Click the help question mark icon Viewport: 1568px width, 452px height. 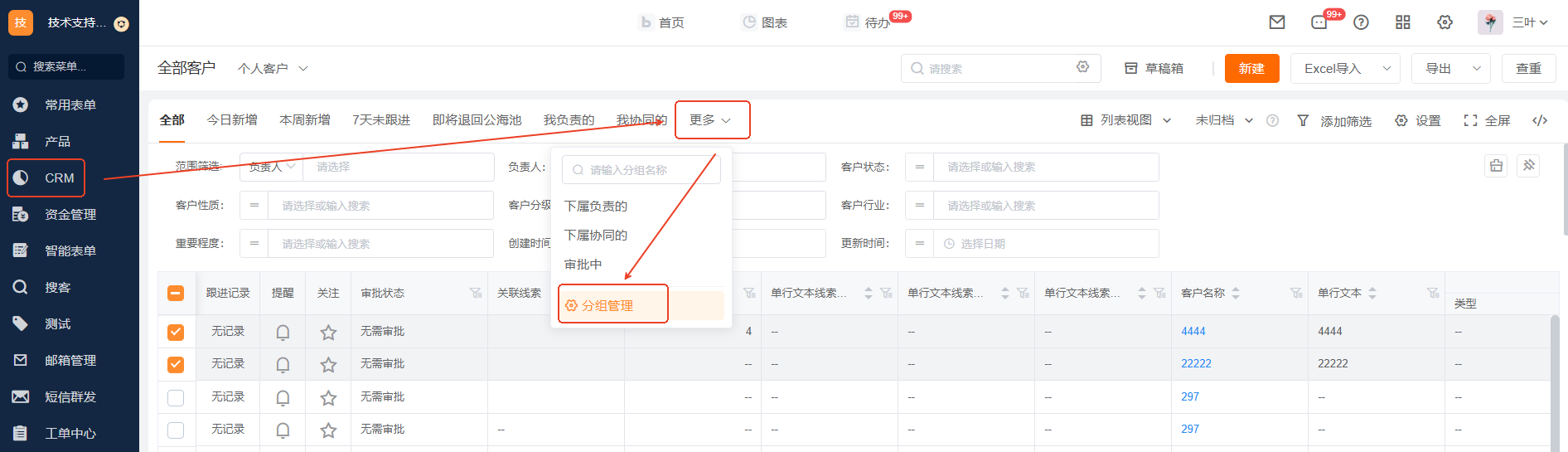pyautogui.click(x=1361, y=22)
